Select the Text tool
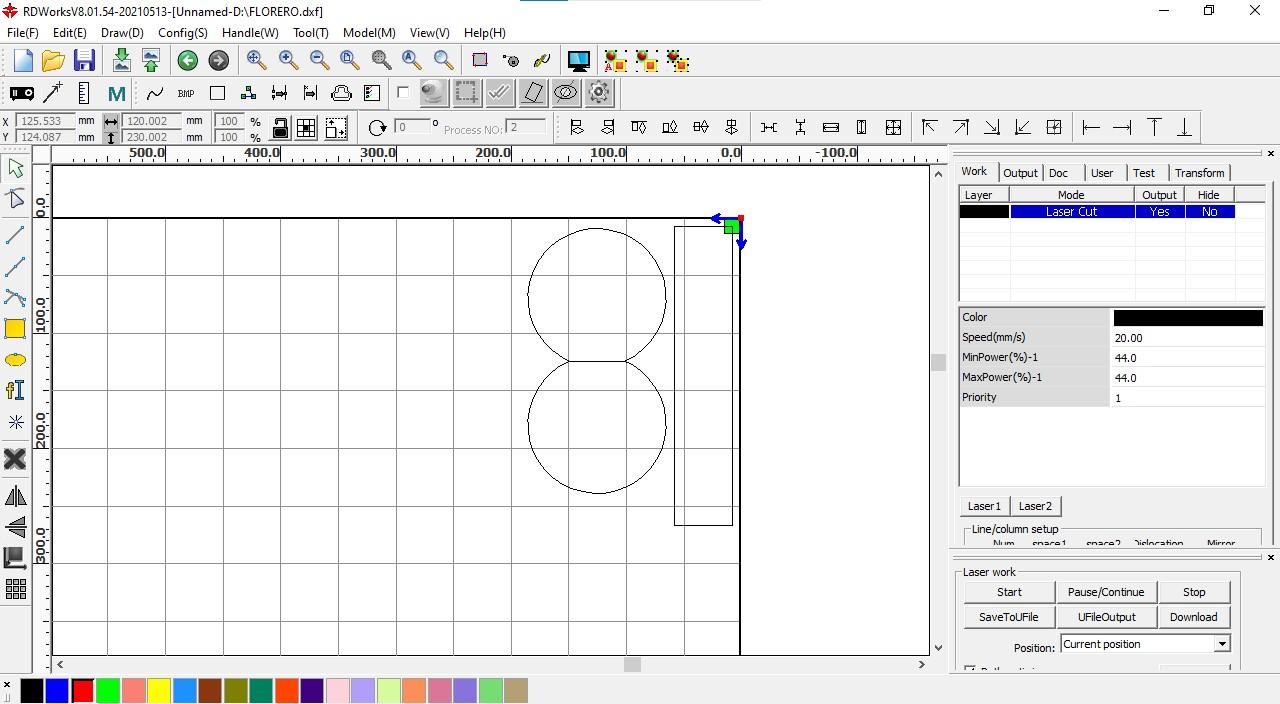The height and width of the screenshot is (704, 1280). click(15, 391)
